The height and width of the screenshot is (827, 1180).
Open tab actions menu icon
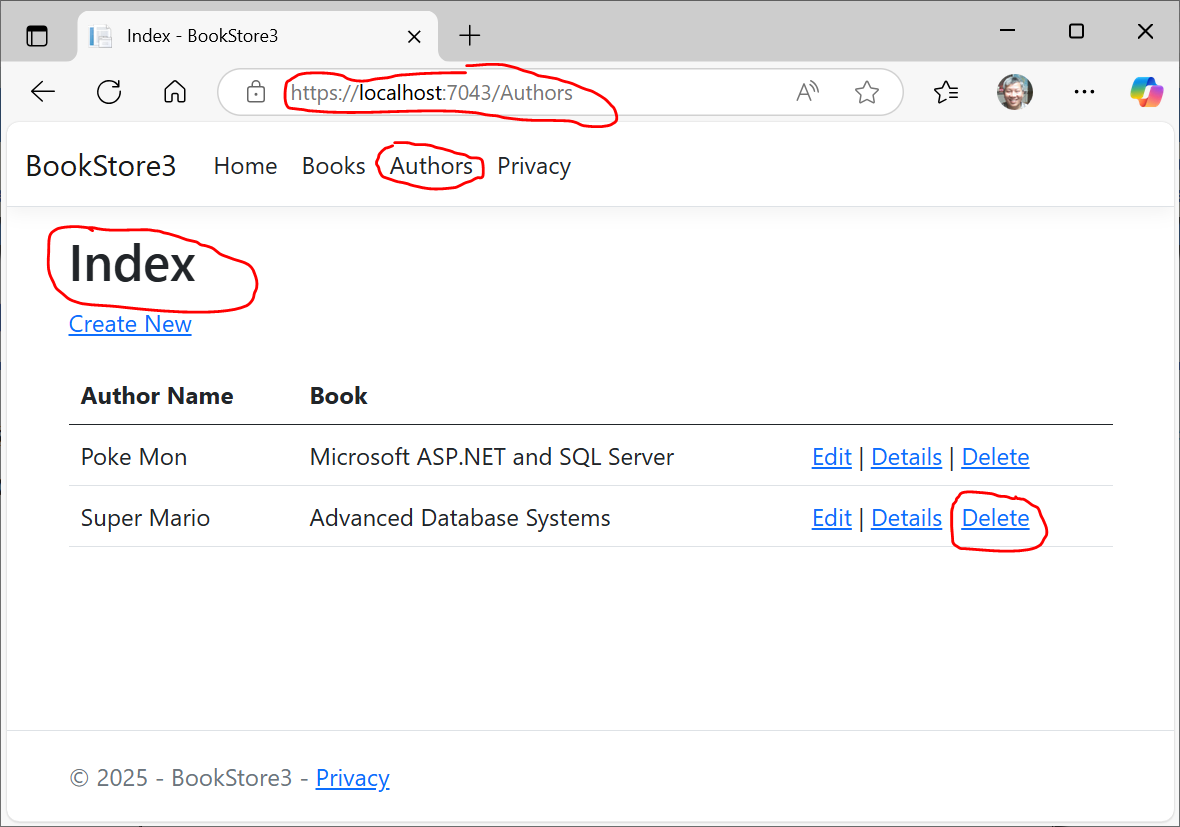[x=37, y=35]
